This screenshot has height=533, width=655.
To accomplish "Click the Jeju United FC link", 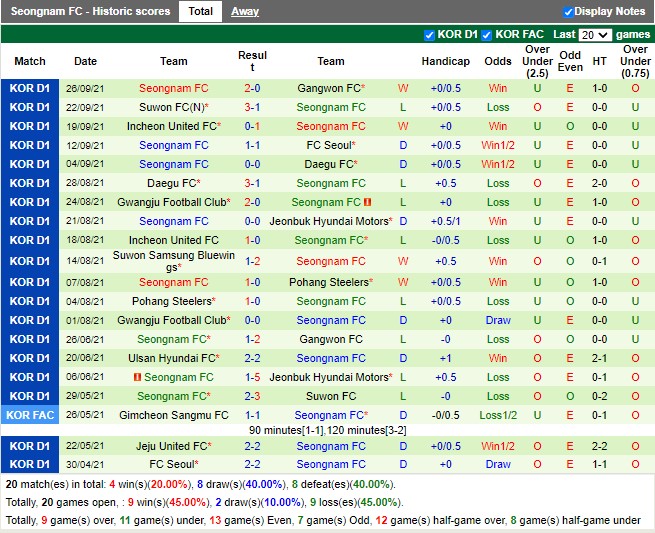I will [x=174, y=446].
